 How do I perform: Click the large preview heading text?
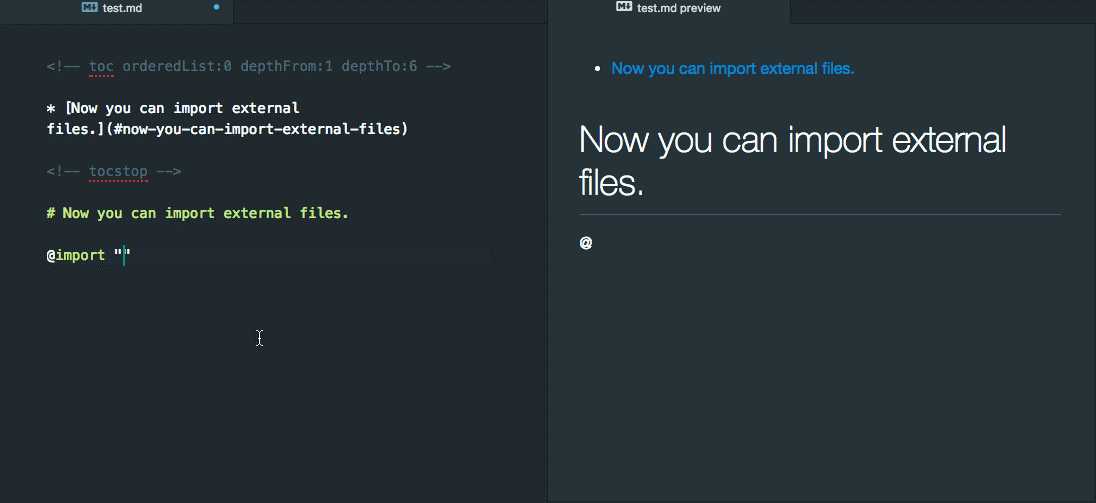793,161
